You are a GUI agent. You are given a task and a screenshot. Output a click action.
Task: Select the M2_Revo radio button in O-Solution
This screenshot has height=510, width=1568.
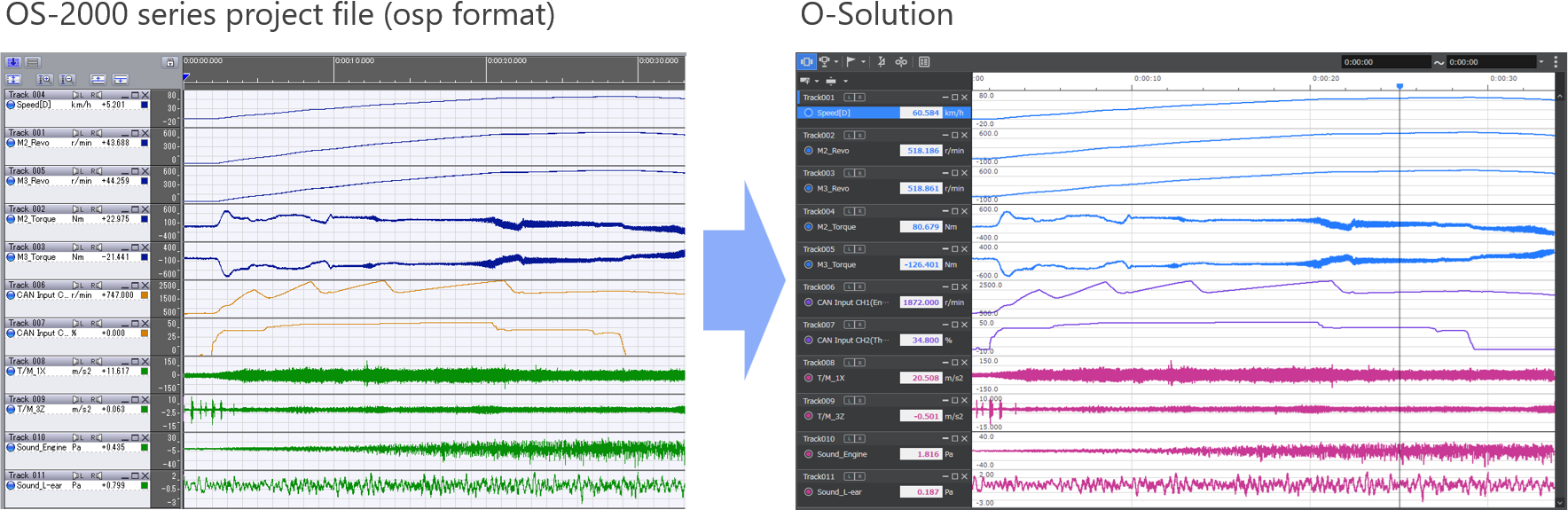808,151
